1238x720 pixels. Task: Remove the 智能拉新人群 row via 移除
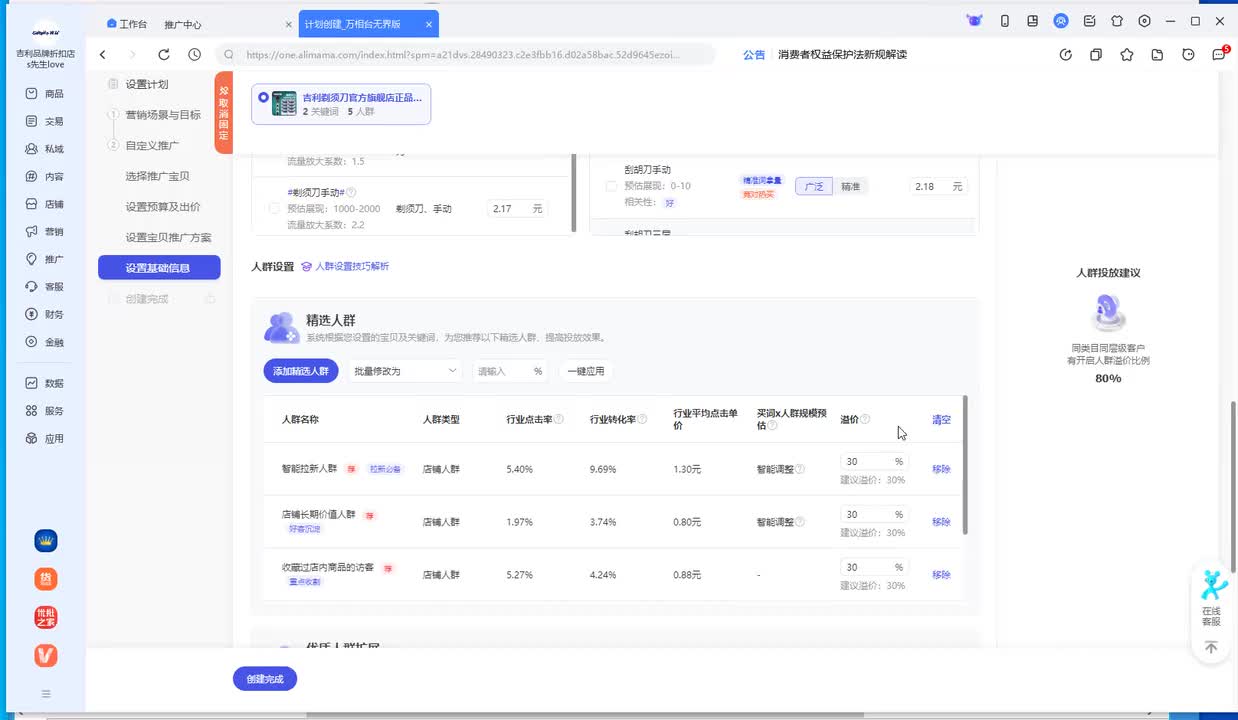pos(941,469)
